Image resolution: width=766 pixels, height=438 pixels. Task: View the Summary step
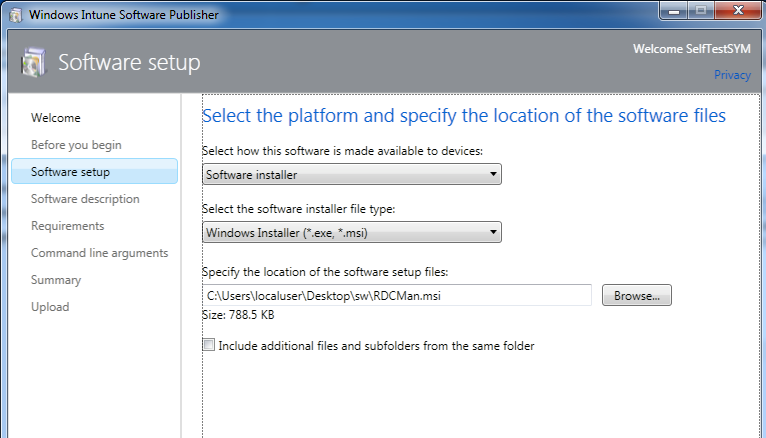click(56, 280)
